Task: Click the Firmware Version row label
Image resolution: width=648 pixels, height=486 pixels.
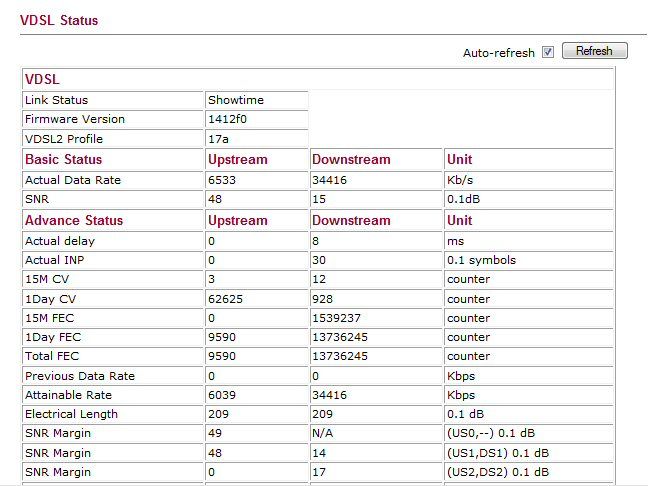Action: point(75,119)
